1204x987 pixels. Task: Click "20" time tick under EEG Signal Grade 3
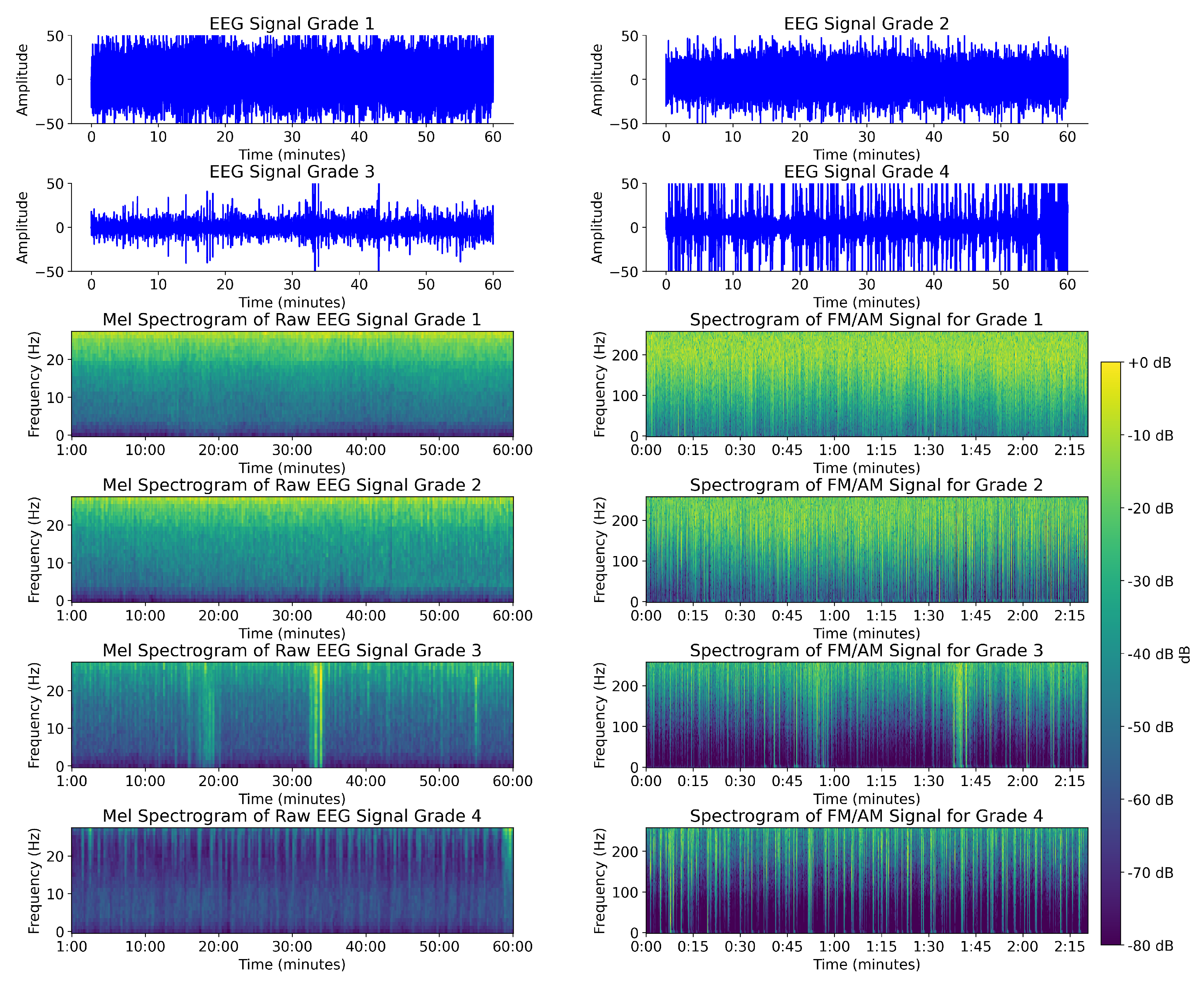[225, 285]
